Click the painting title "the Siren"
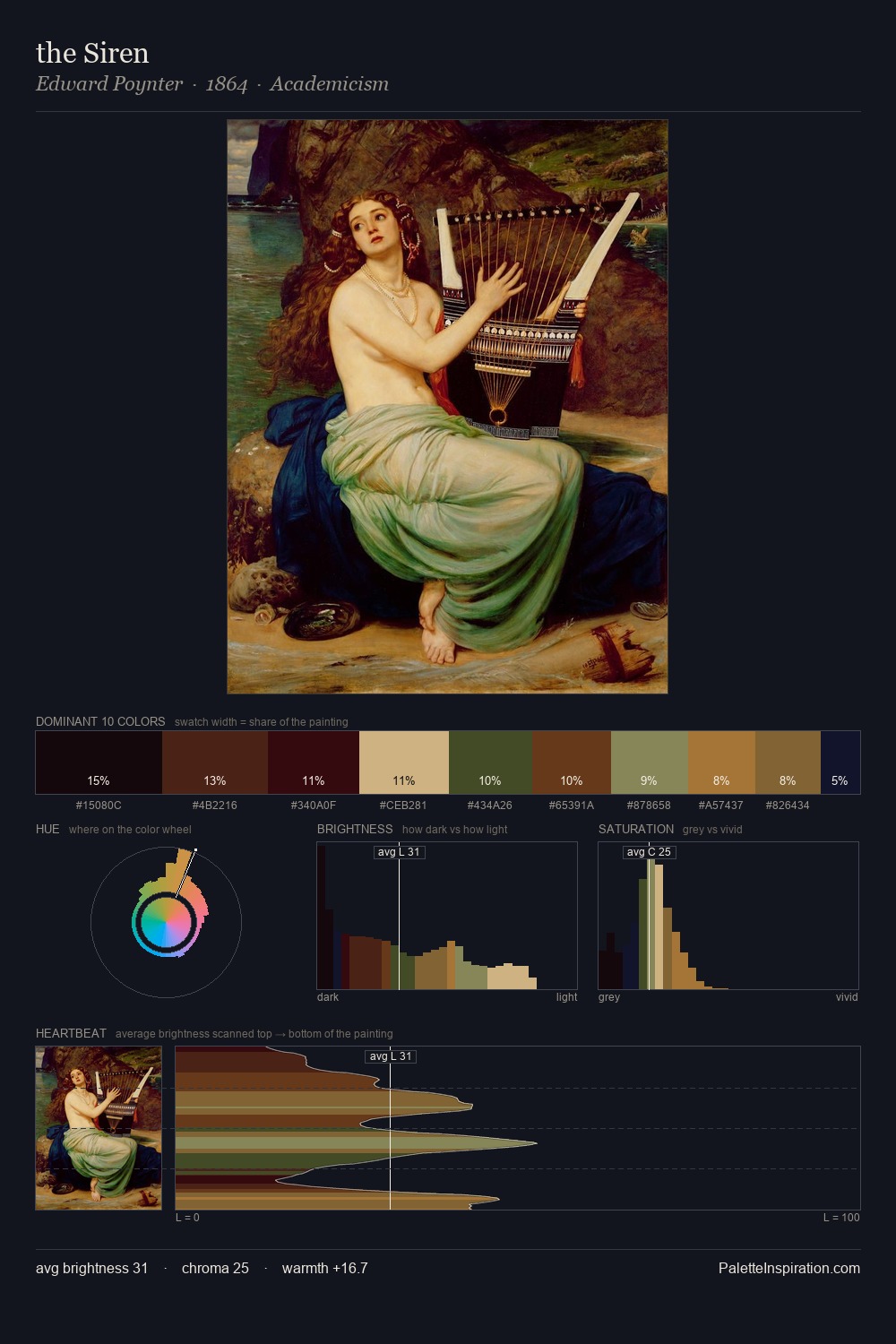Viewport: 896px width, 1344px height. click(92, 53)
